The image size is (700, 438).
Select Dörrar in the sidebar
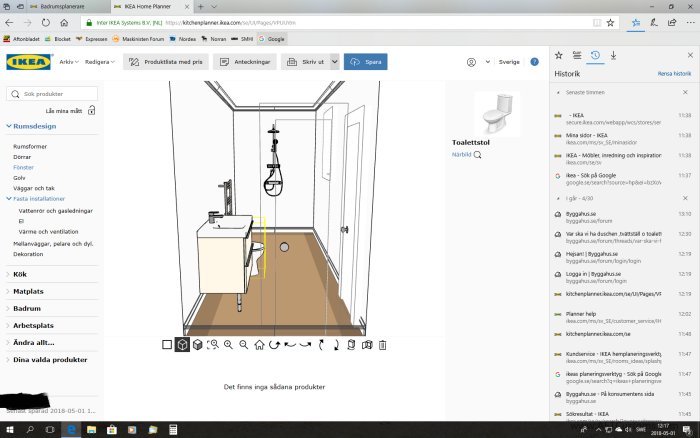(x=22, y=157)
